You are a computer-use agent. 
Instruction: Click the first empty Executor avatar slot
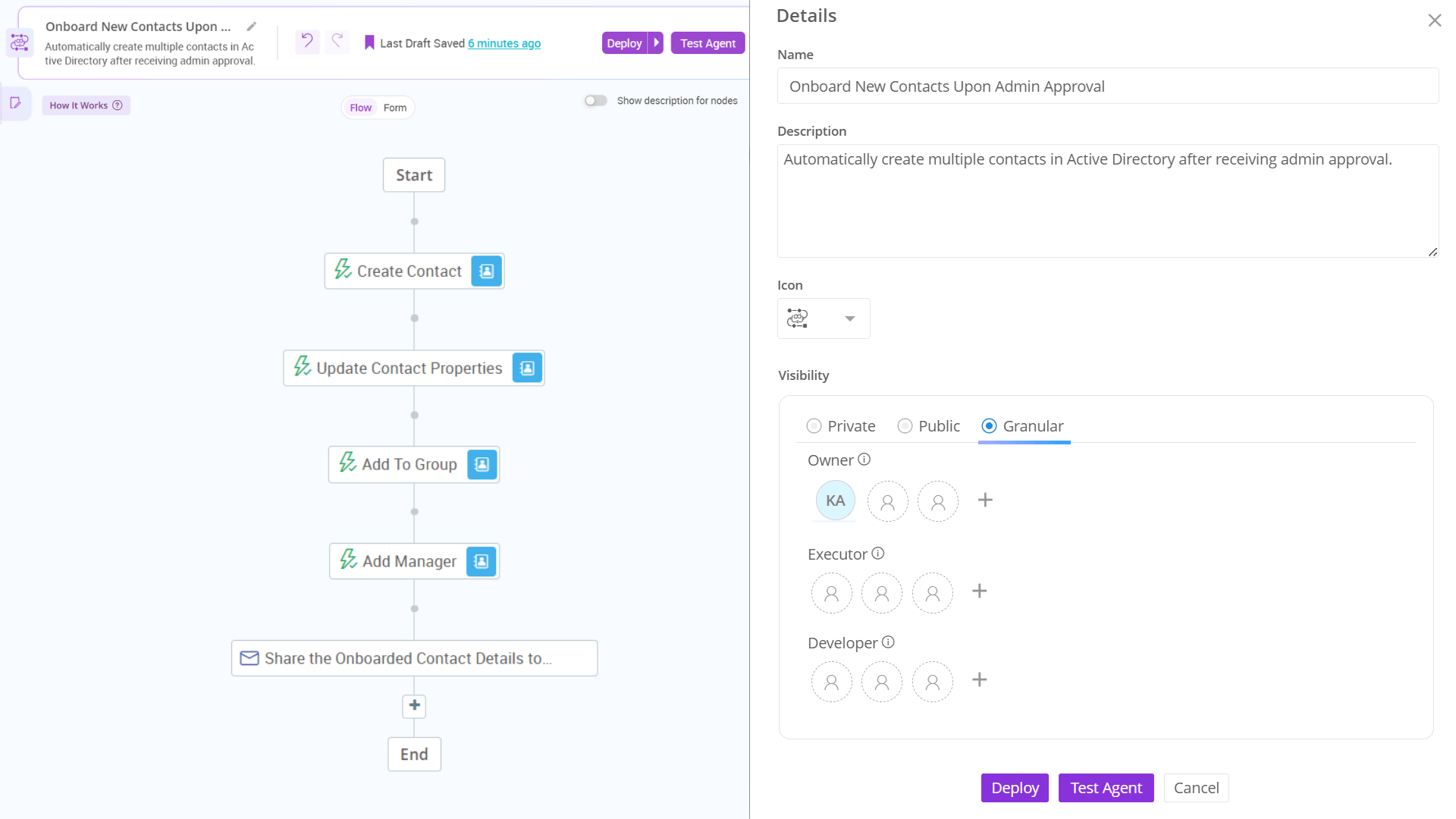click(831, 593)
